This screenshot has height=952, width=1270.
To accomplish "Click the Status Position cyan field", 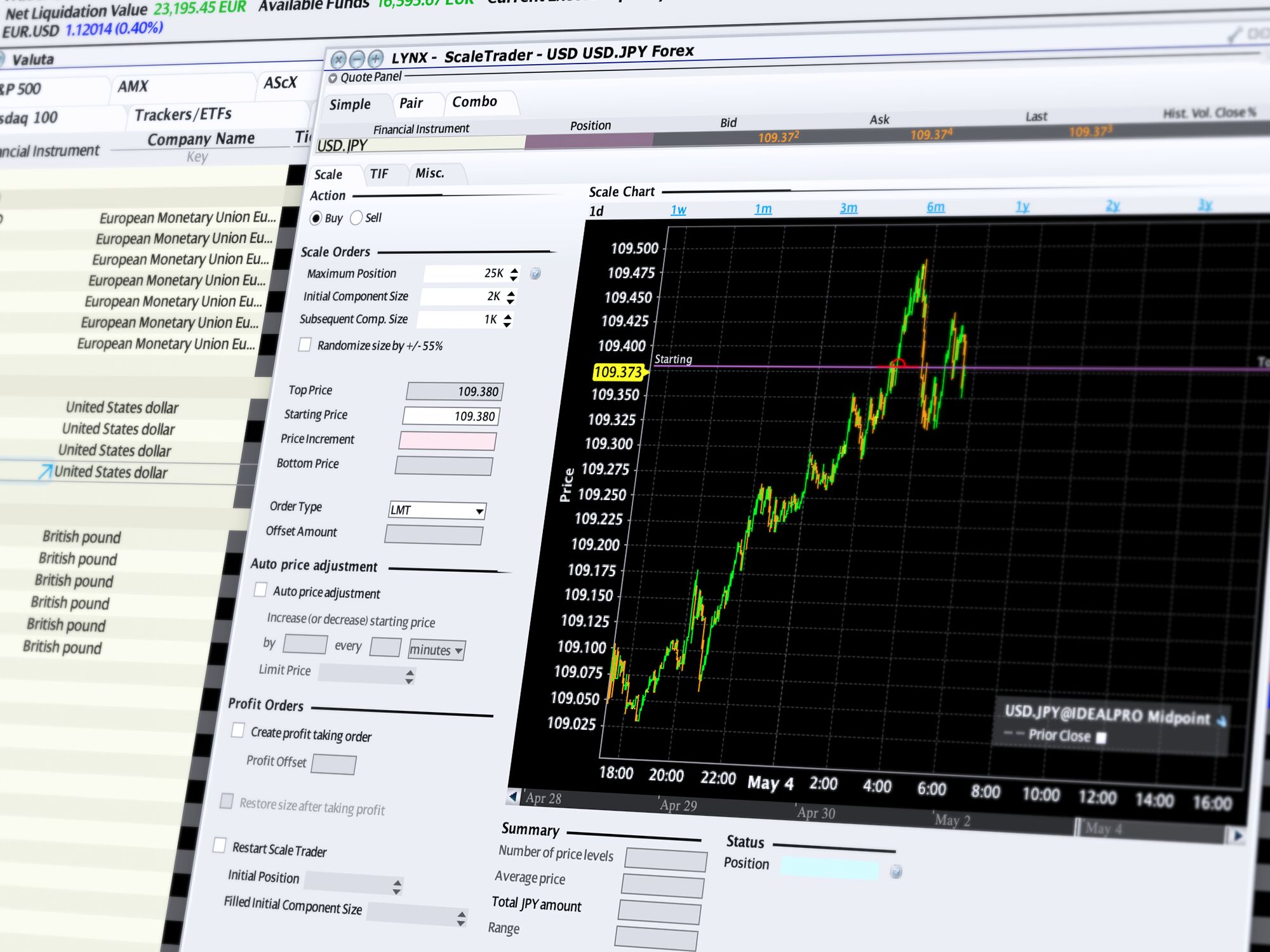I will (x=830, y=868).
